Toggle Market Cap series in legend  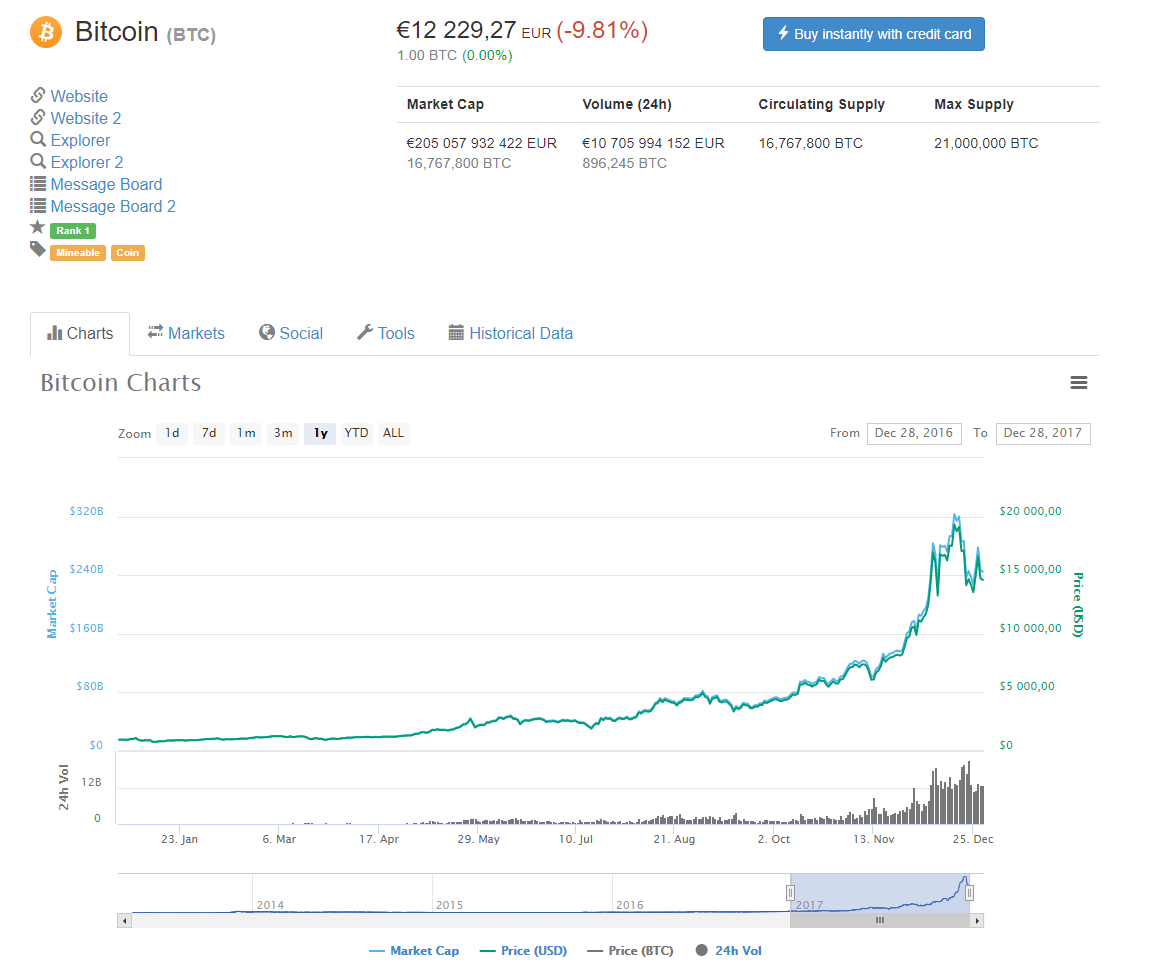click(x=414, y=951)
